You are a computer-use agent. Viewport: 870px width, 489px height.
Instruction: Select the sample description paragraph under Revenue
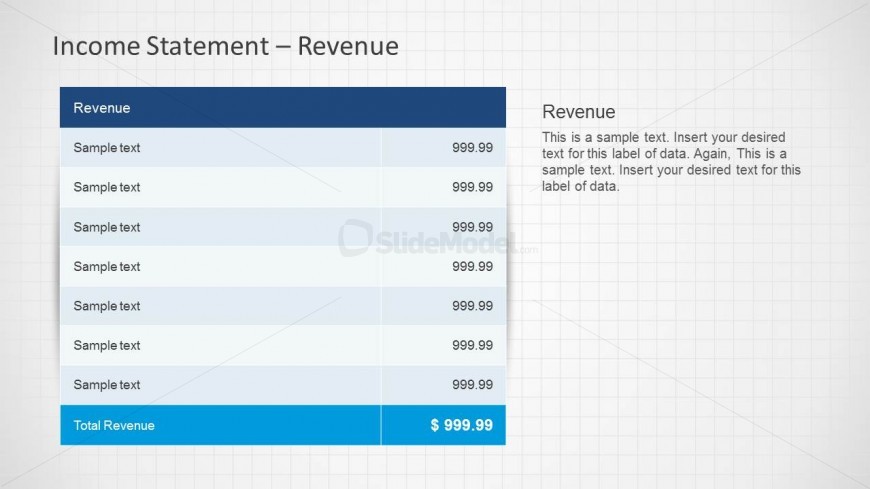click(671, 161)
